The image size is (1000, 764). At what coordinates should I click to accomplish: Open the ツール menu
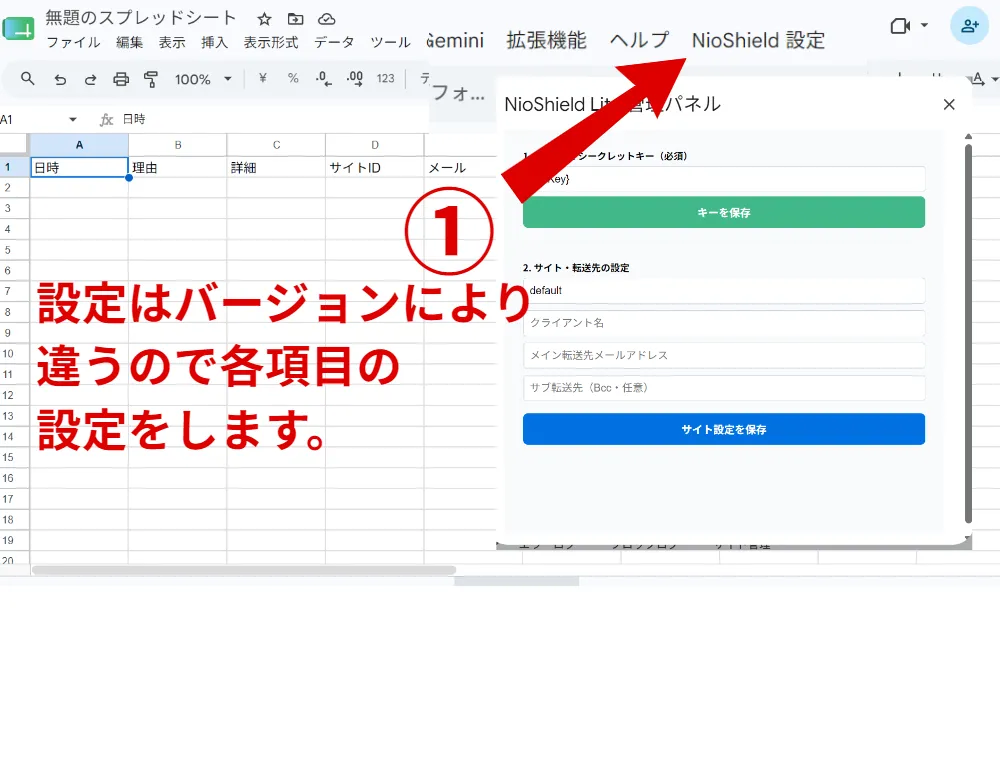pos(390,43)
